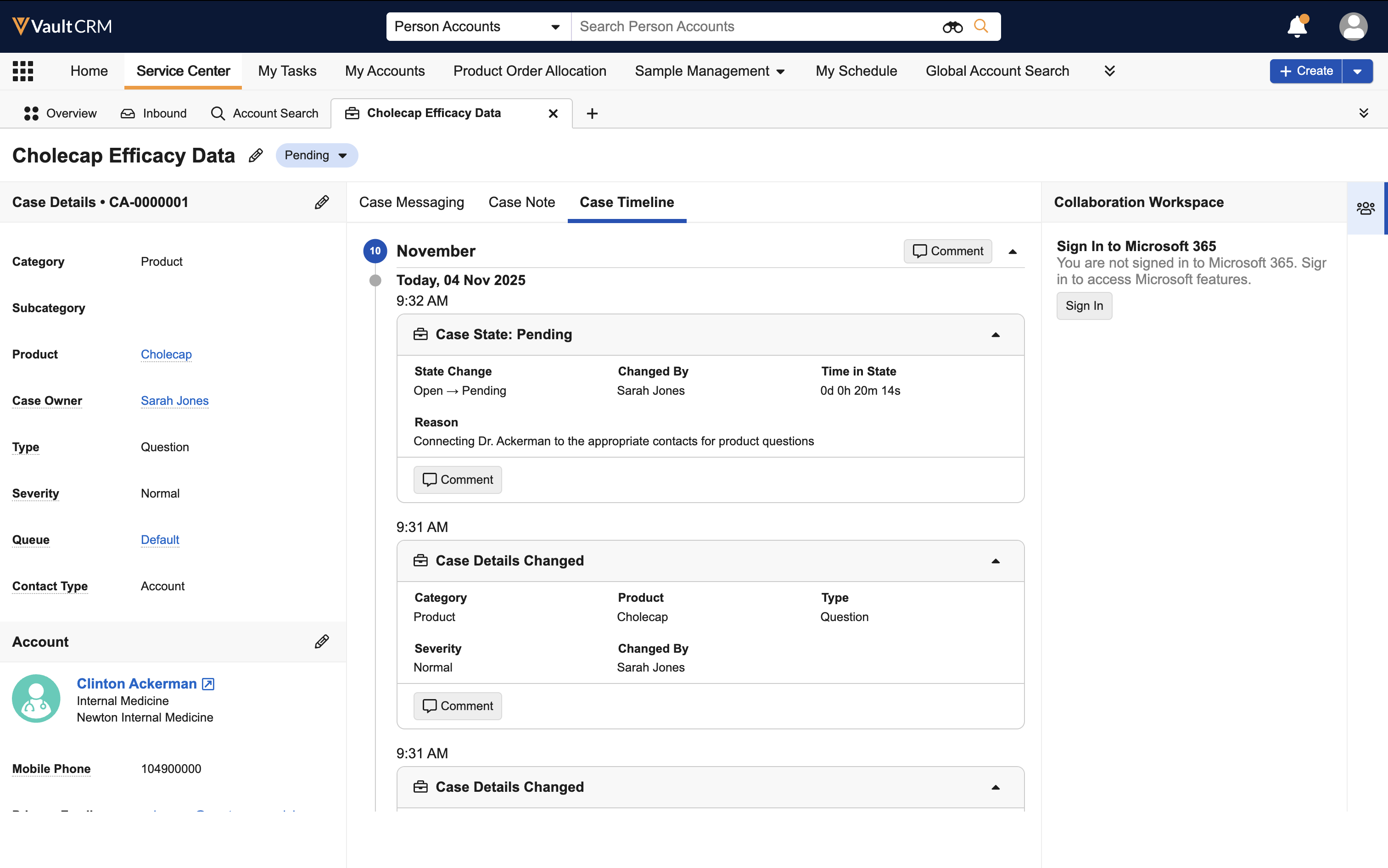The image size is (1388, 868).
Task: Click the binoculars advanced search icon
Action: tap(952, 27)
